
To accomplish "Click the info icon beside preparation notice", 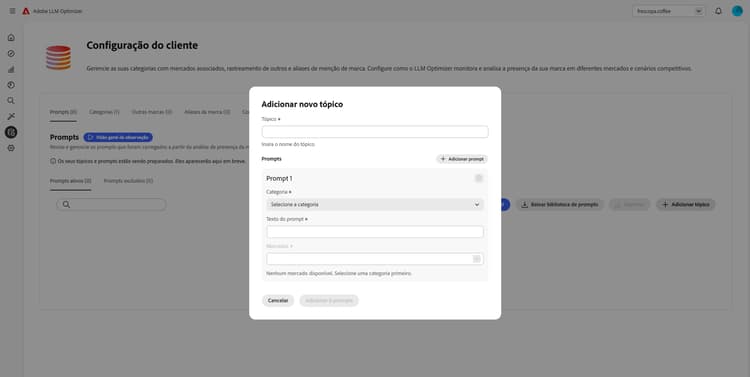I will (x=53, y=161).
